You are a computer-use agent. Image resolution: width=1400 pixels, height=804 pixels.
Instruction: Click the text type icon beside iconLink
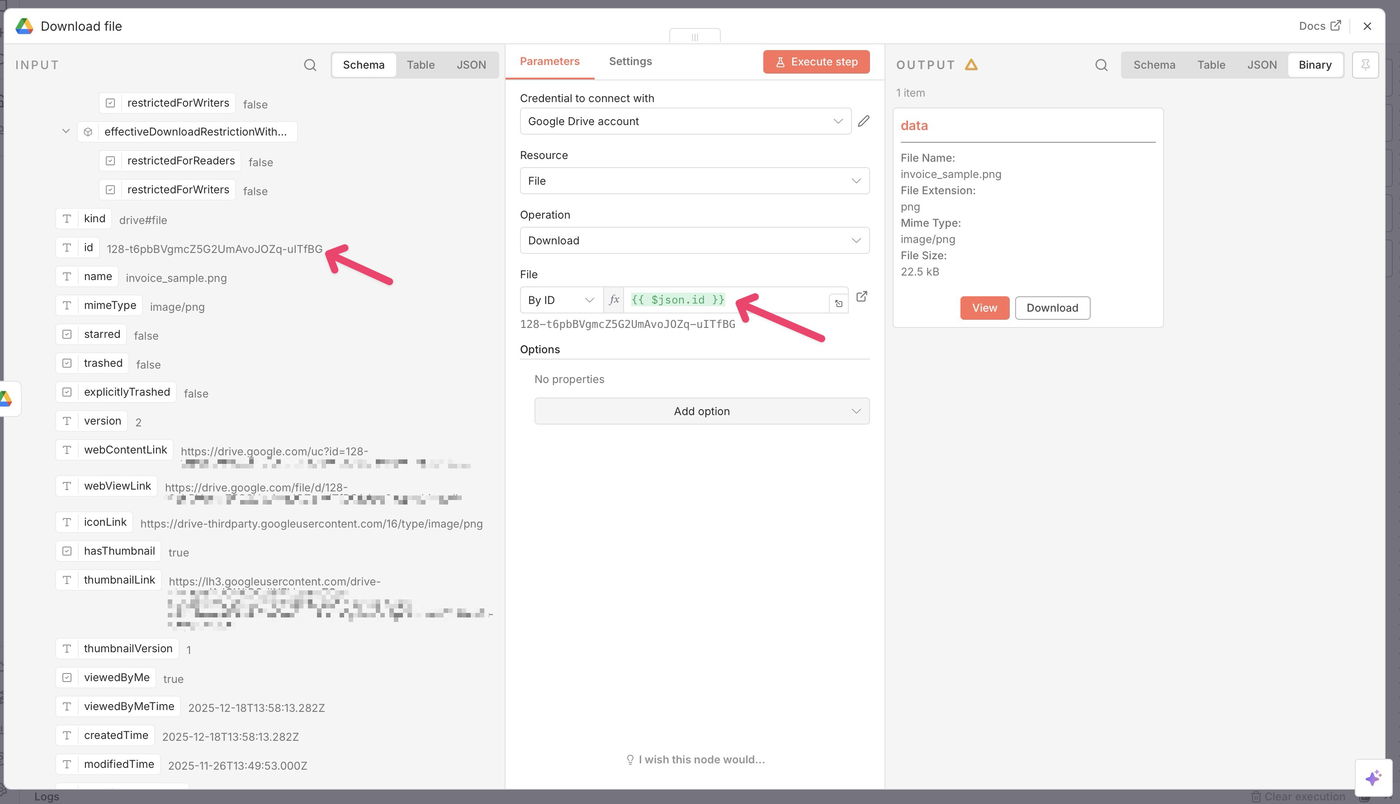(67, 522)
